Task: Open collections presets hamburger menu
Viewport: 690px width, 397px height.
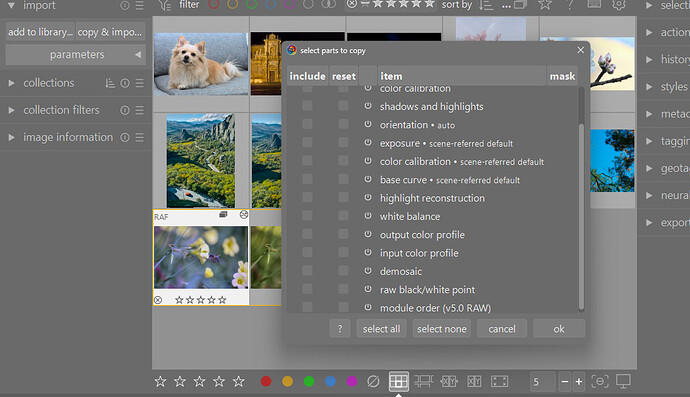Action: (x=139, y=83)
